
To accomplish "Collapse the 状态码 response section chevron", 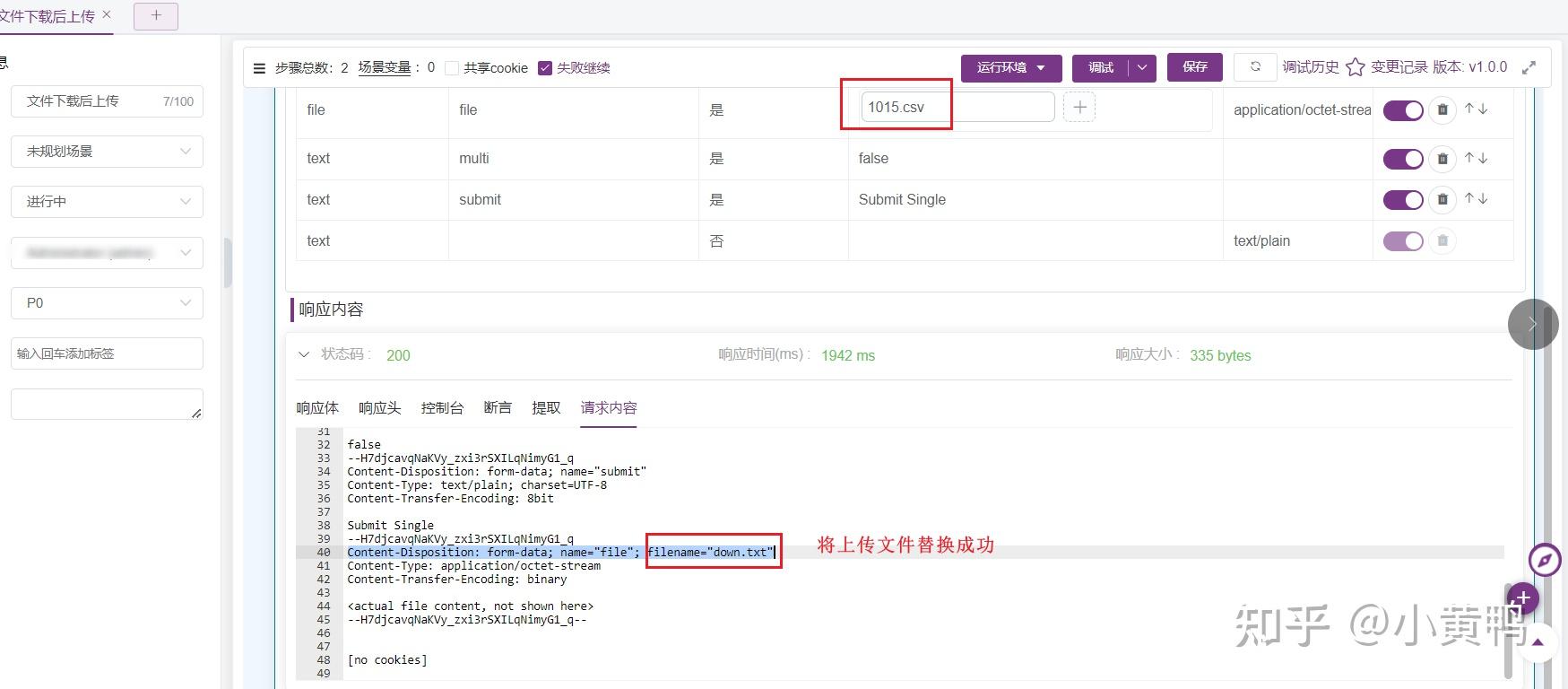I will (x=304, y=355).
